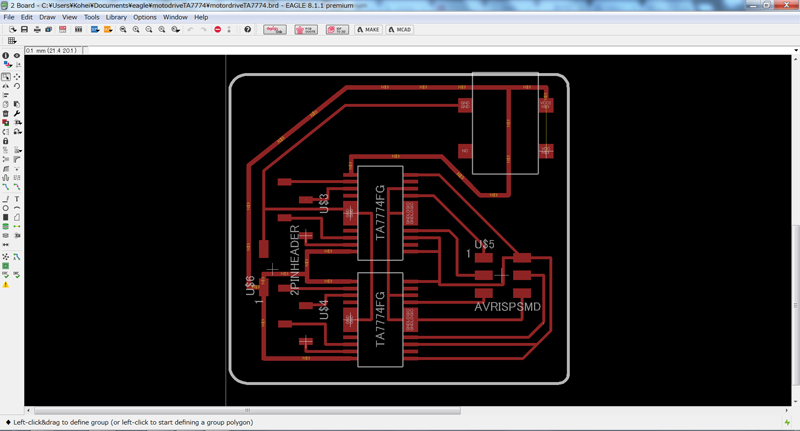The width and height of the screenshot is (800, 431).
Task: Open the Help question mark icon
Action: [x=247, y=30]
